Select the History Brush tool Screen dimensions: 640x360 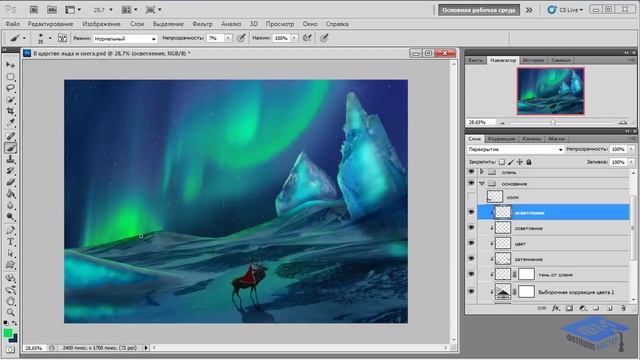[11, 171]
